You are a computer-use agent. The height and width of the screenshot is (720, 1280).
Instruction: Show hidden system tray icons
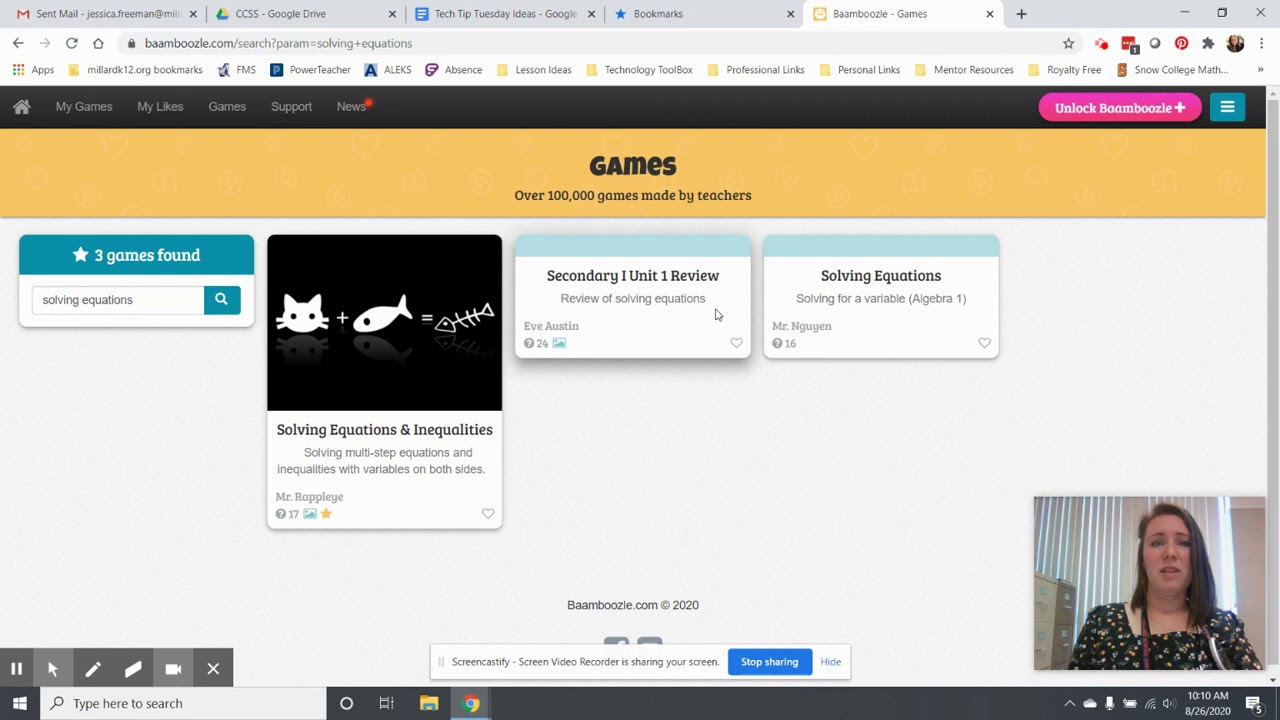(x=1069, y=703)
